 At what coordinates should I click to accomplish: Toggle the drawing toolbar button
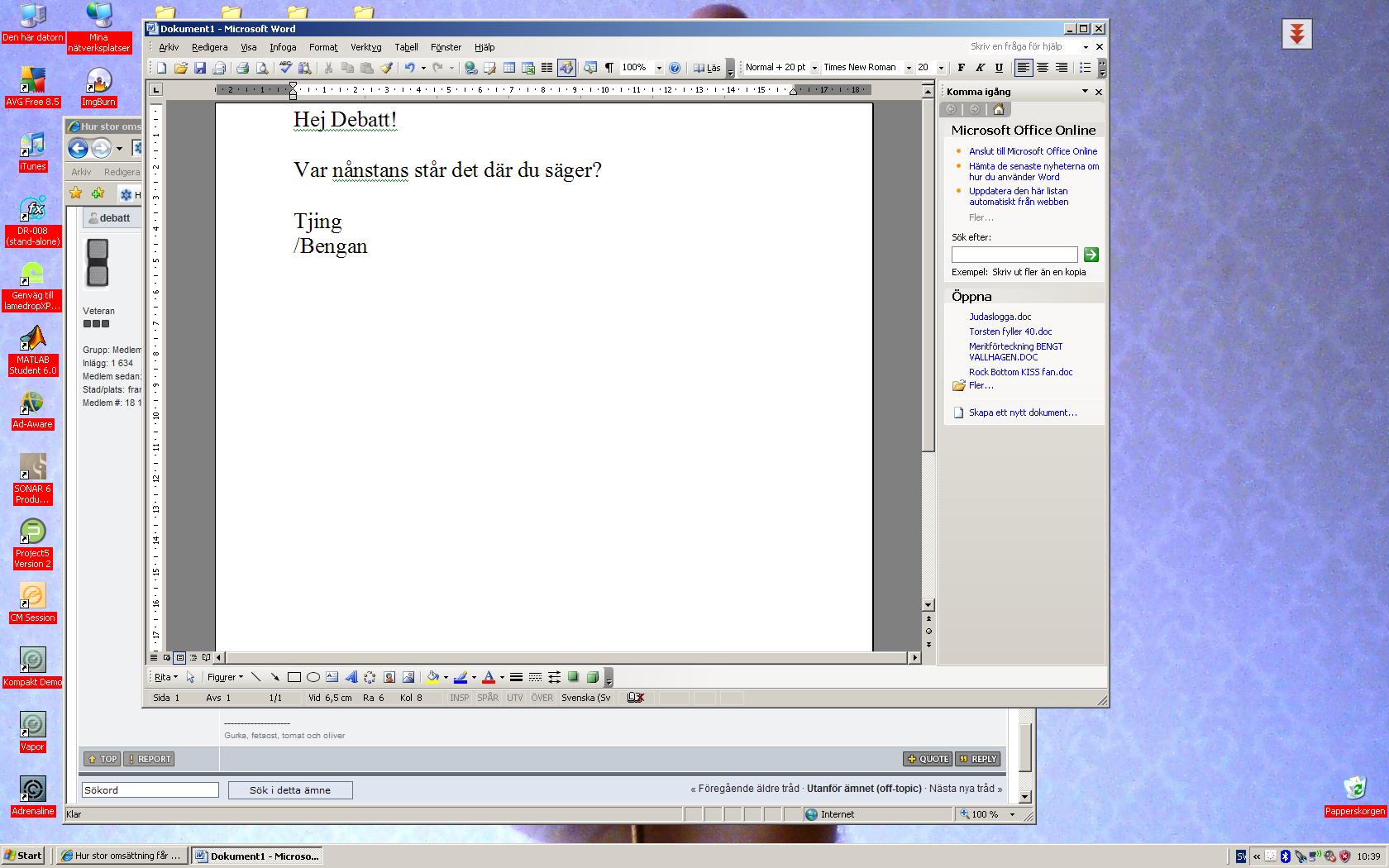click(x=566, y=68)
